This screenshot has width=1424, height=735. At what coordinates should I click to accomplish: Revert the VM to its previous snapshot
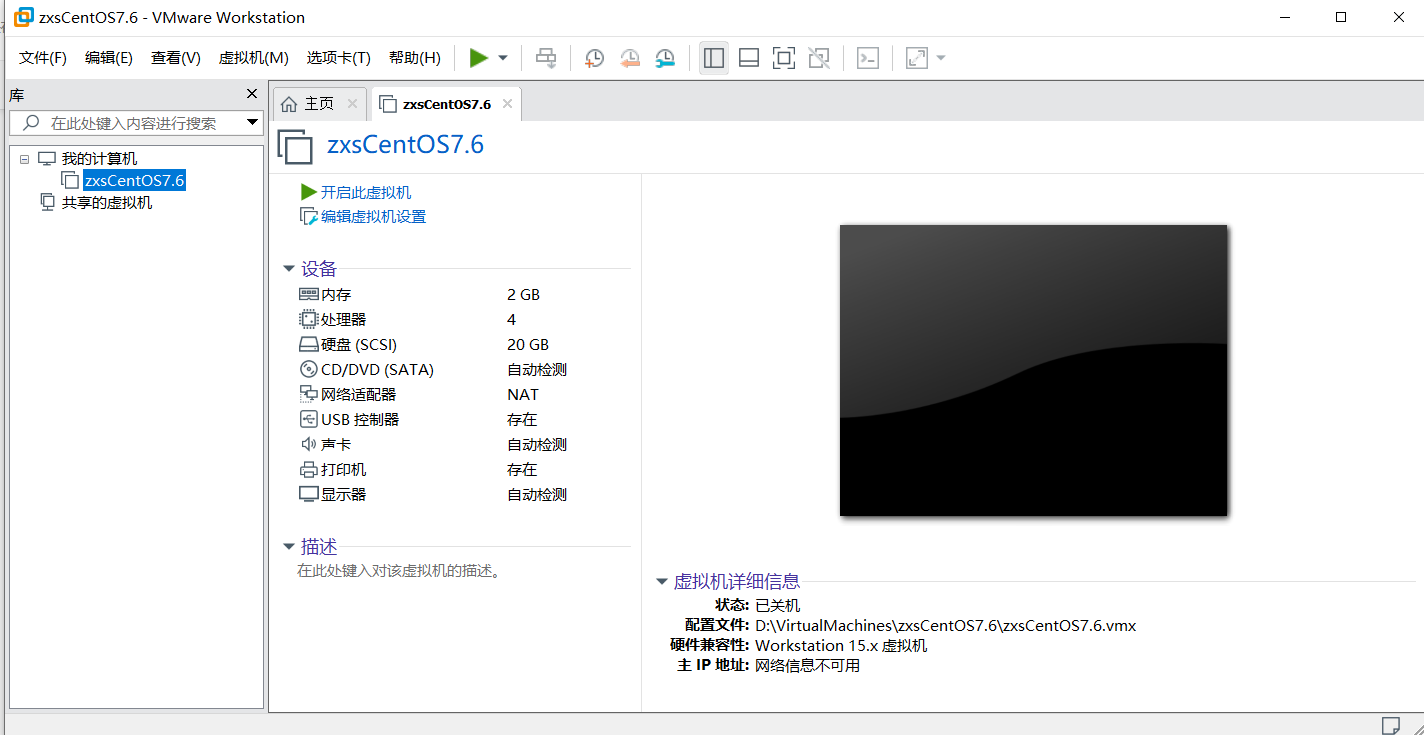point(630,58)
